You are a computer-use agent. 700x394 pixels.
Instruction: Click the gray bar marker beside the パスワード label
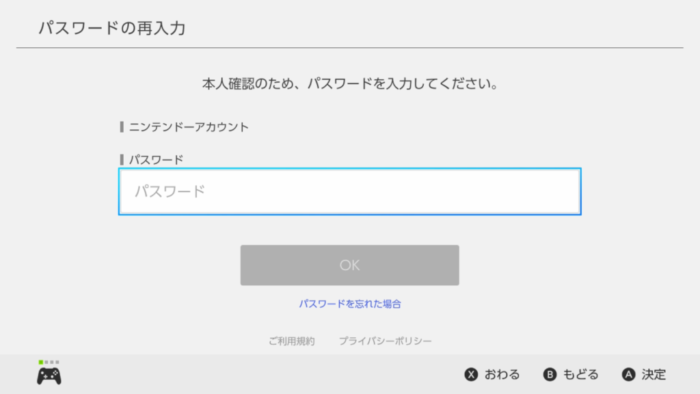pos(121,159)
